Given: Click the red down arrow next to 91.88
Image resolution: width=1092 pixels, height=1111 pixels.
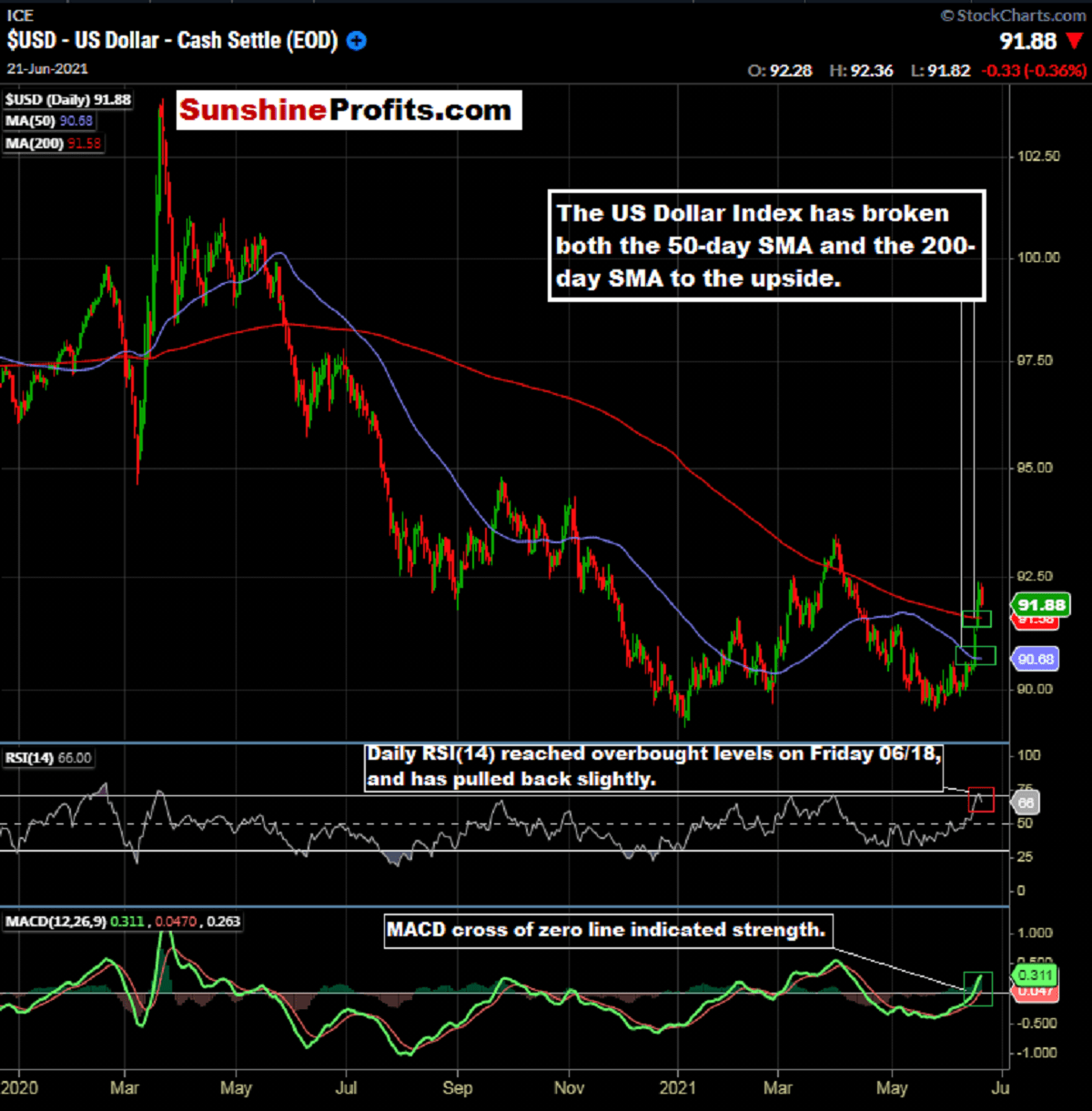Looking at the screenshot, I should pyautogui.click(x=1075, y=42).
